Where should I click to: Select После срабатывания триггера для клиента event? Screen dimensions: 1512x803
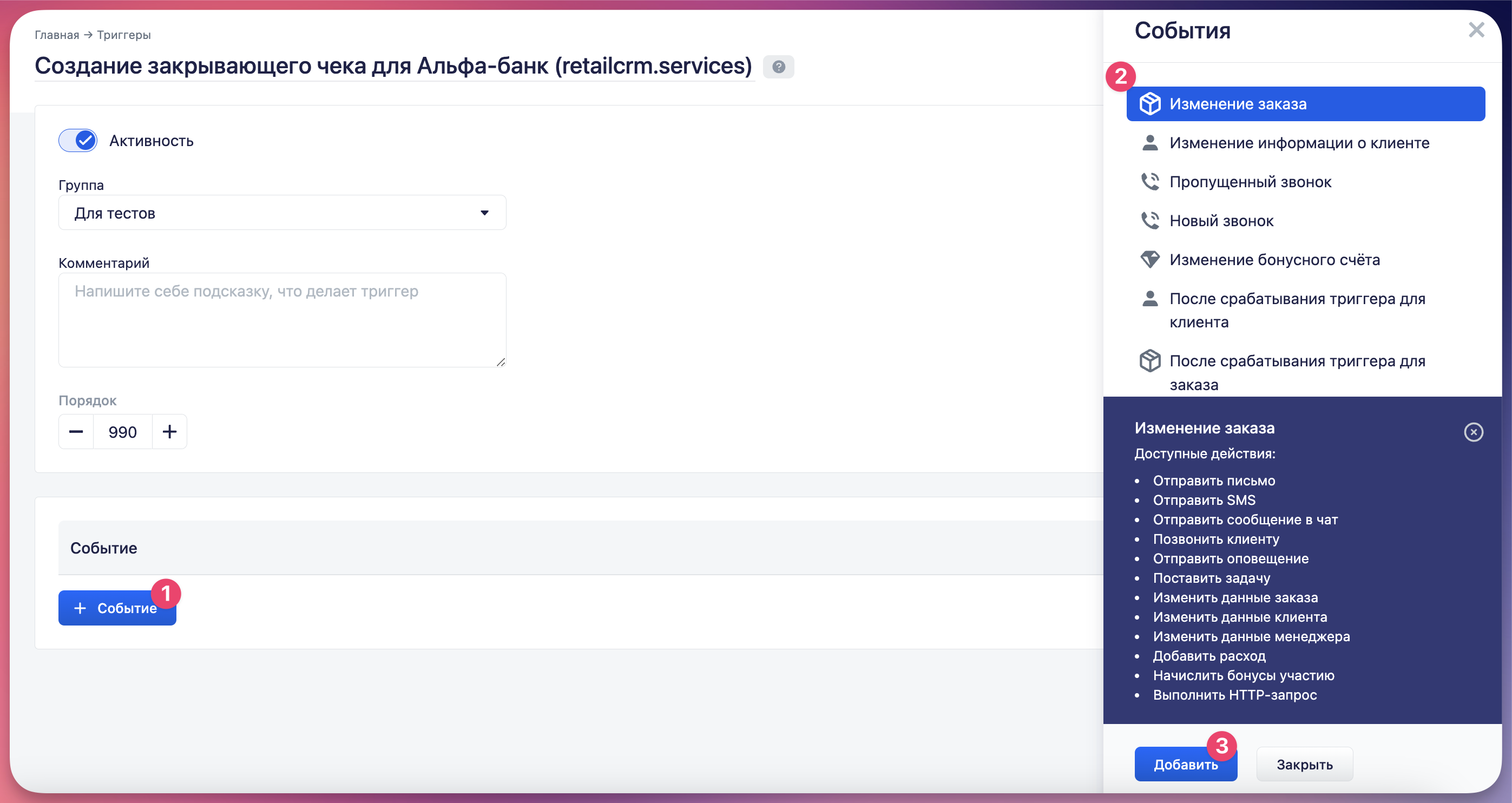[x=1297, y=310]
